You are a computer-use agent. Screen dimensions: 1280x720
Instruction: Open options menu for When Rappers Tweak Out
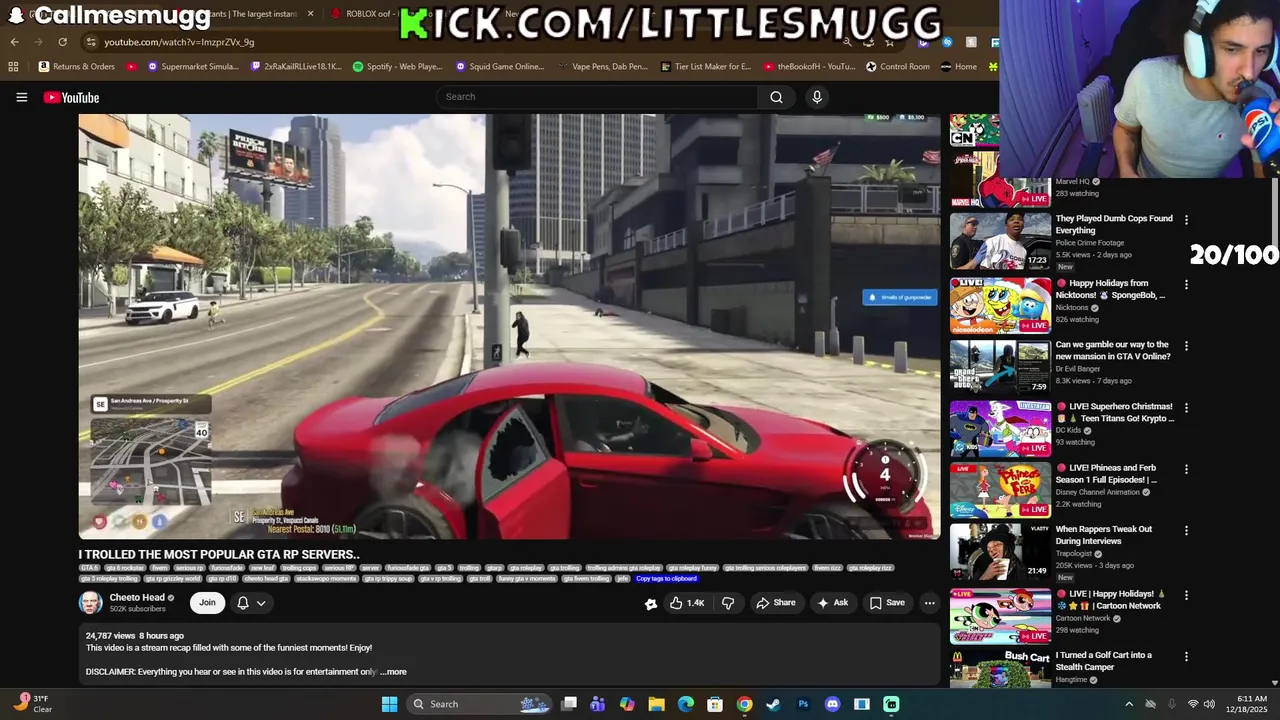(x=1186, y=531)
